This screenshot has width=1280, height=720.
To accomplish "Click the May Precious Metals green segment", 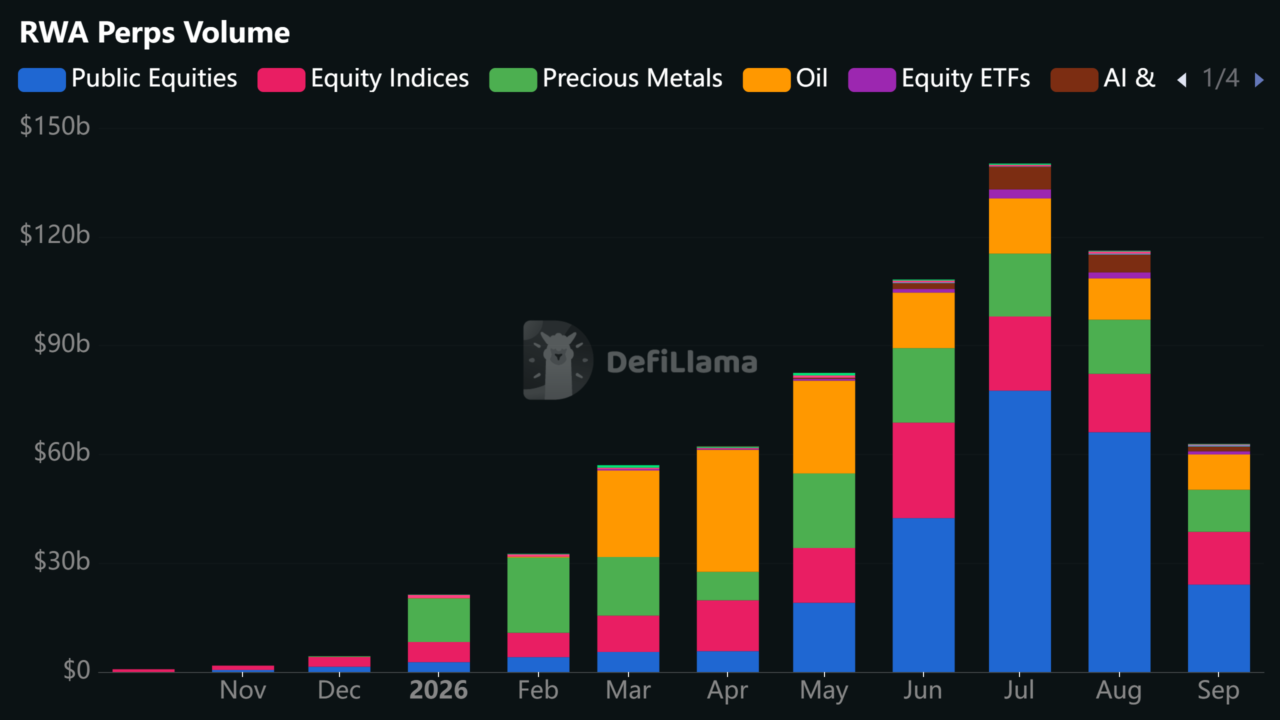I will (824, 510).
